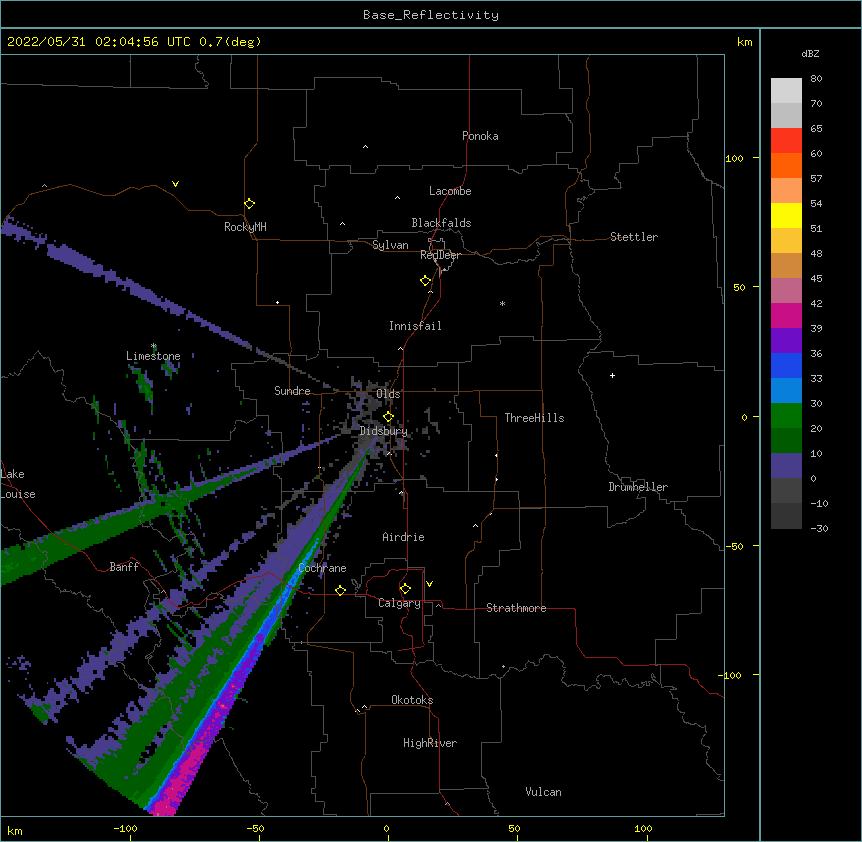Image resolution: width=862 pixels, height=842 pixels.
Task: Click the RockyMH label
Action: click(245, 227)
